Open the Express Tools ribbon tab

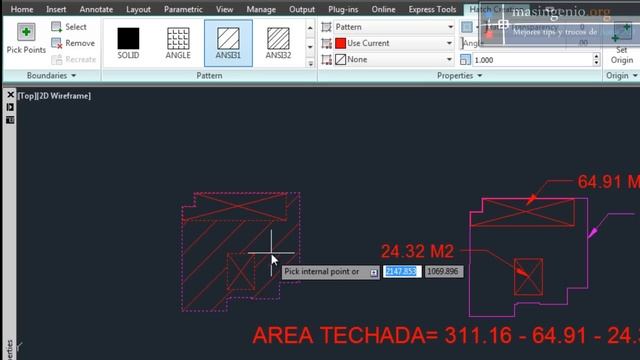(432, 9)
